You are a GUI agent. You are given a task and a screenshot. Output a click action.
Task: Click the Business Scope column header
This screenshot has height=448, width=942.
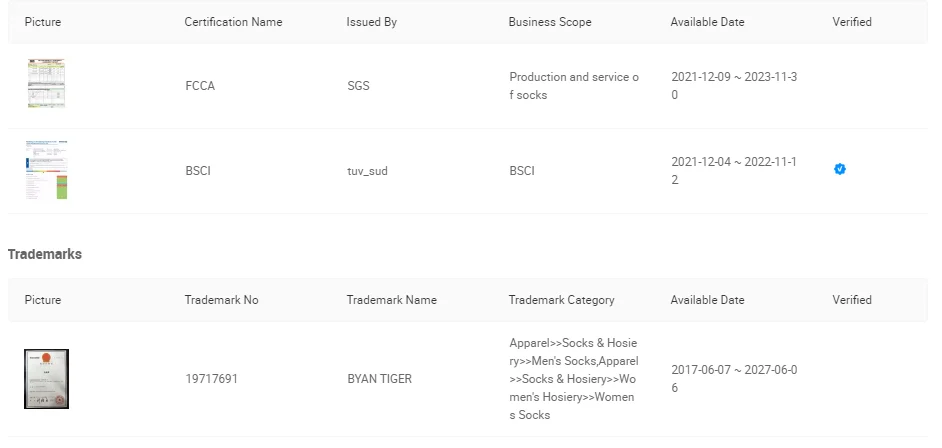pos(550,22)
